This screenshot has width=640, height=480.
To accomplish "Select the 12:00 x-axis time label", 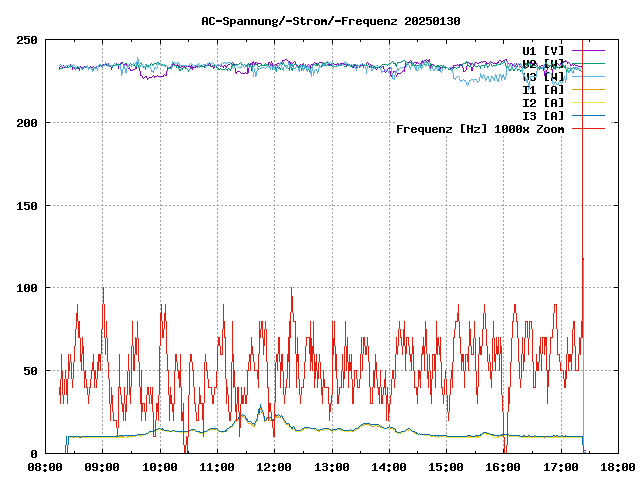I will pyautogui.click(x=275, y=467).
